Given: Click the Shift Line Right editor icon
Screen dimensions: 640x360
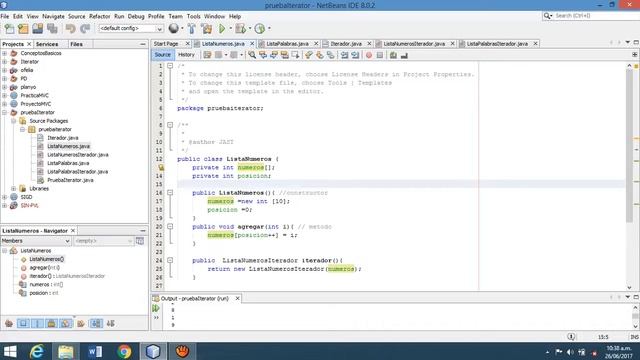Looking at the screenshot, I should [355, 55].
